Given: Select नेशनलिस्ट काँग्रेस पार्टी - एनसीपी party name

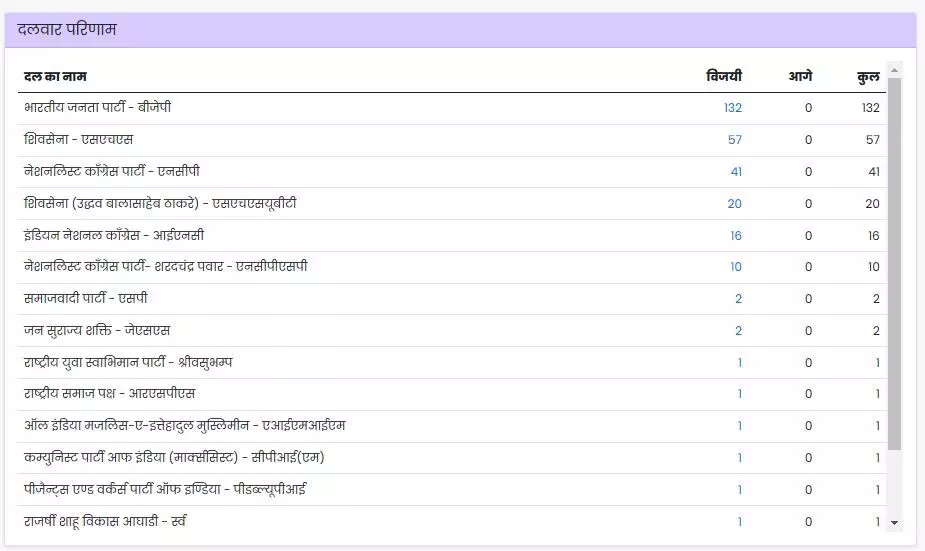Looking at the screenshot, I should point(111,171).
